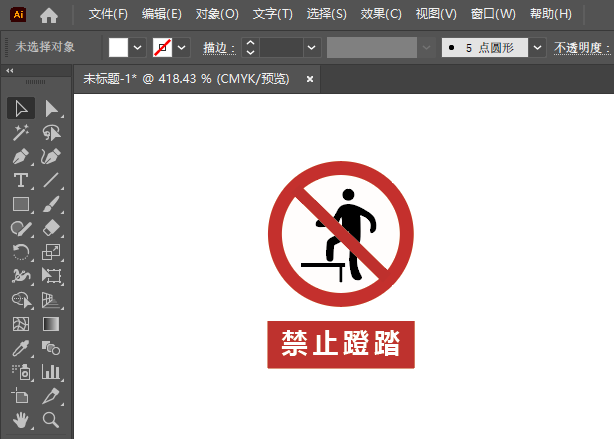Select the Magic Wand tool
The width and height of the screenshot is (614, 439).
[21, 133]
